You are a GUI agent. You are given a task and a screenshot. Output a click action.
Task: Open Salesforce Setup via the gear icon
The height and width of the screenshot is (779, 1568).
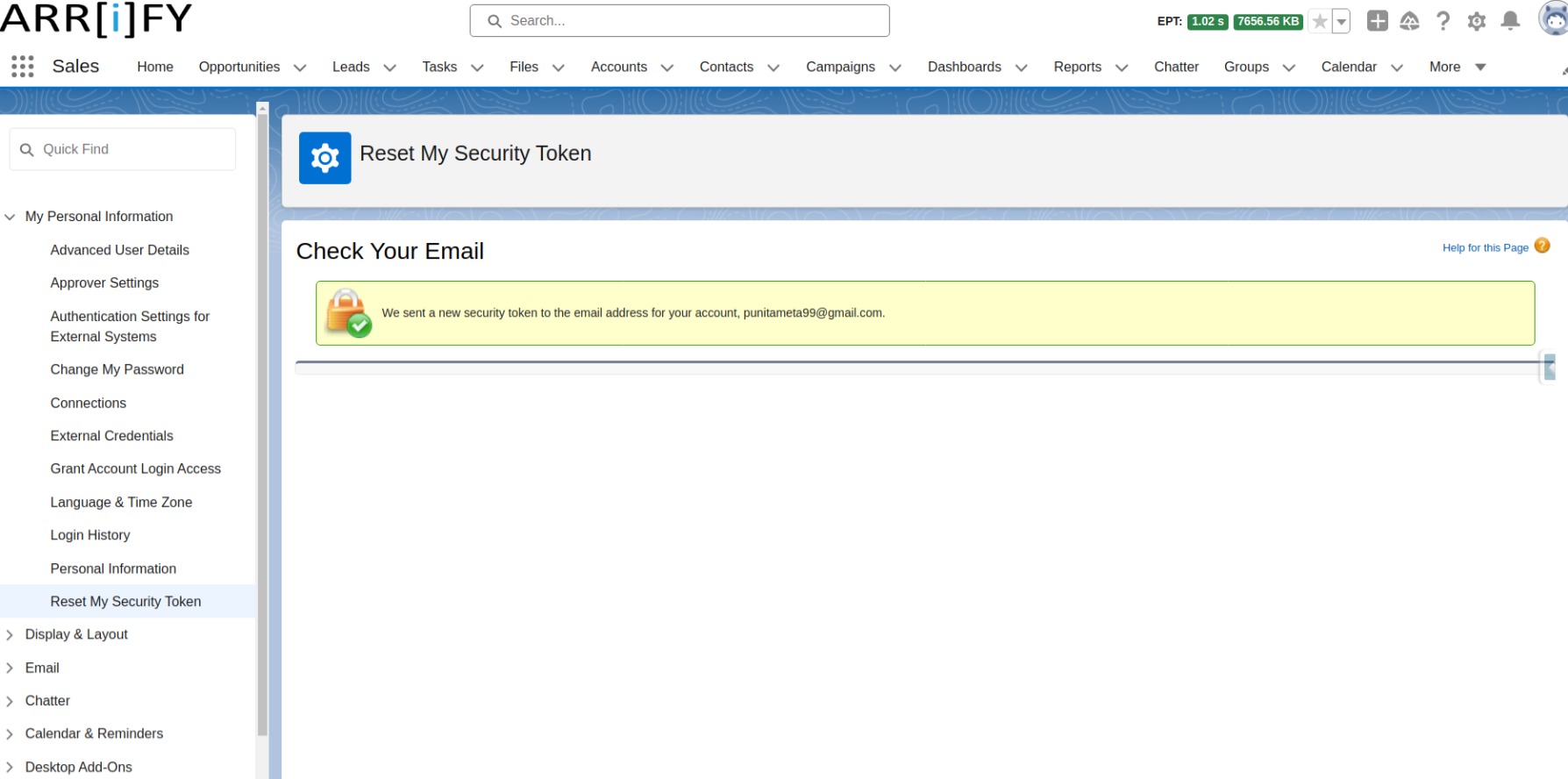coord(1476,20)
